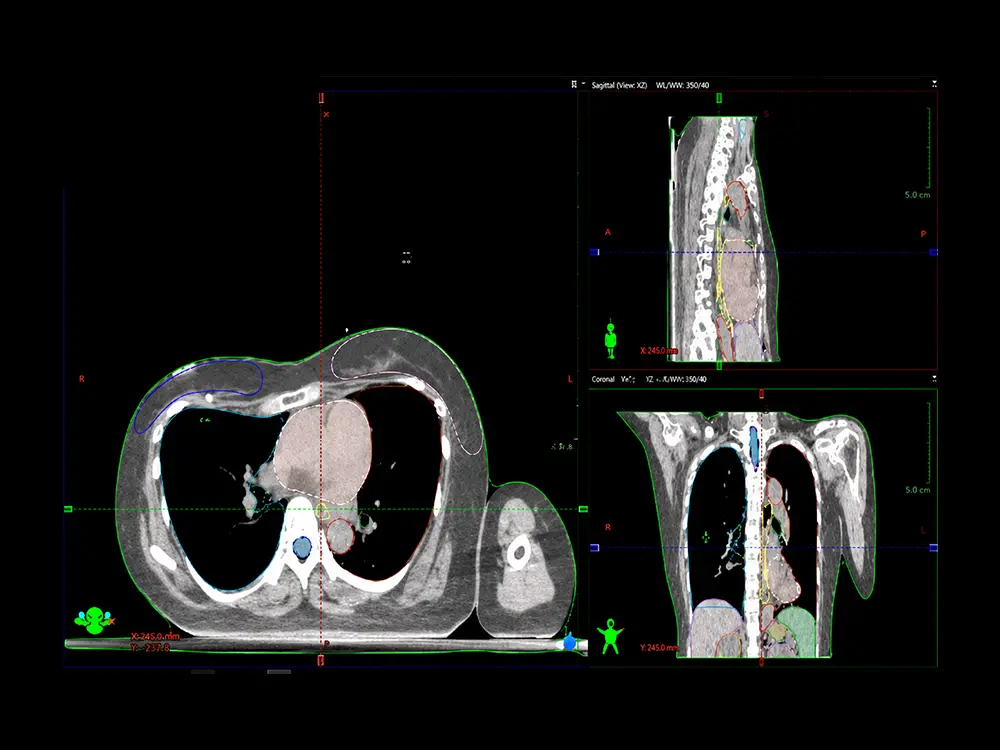Click the "X: 245.0 mm" readout in axial view
The height and width of the screenshot is (750, 1000).
[x=155, y=636]
